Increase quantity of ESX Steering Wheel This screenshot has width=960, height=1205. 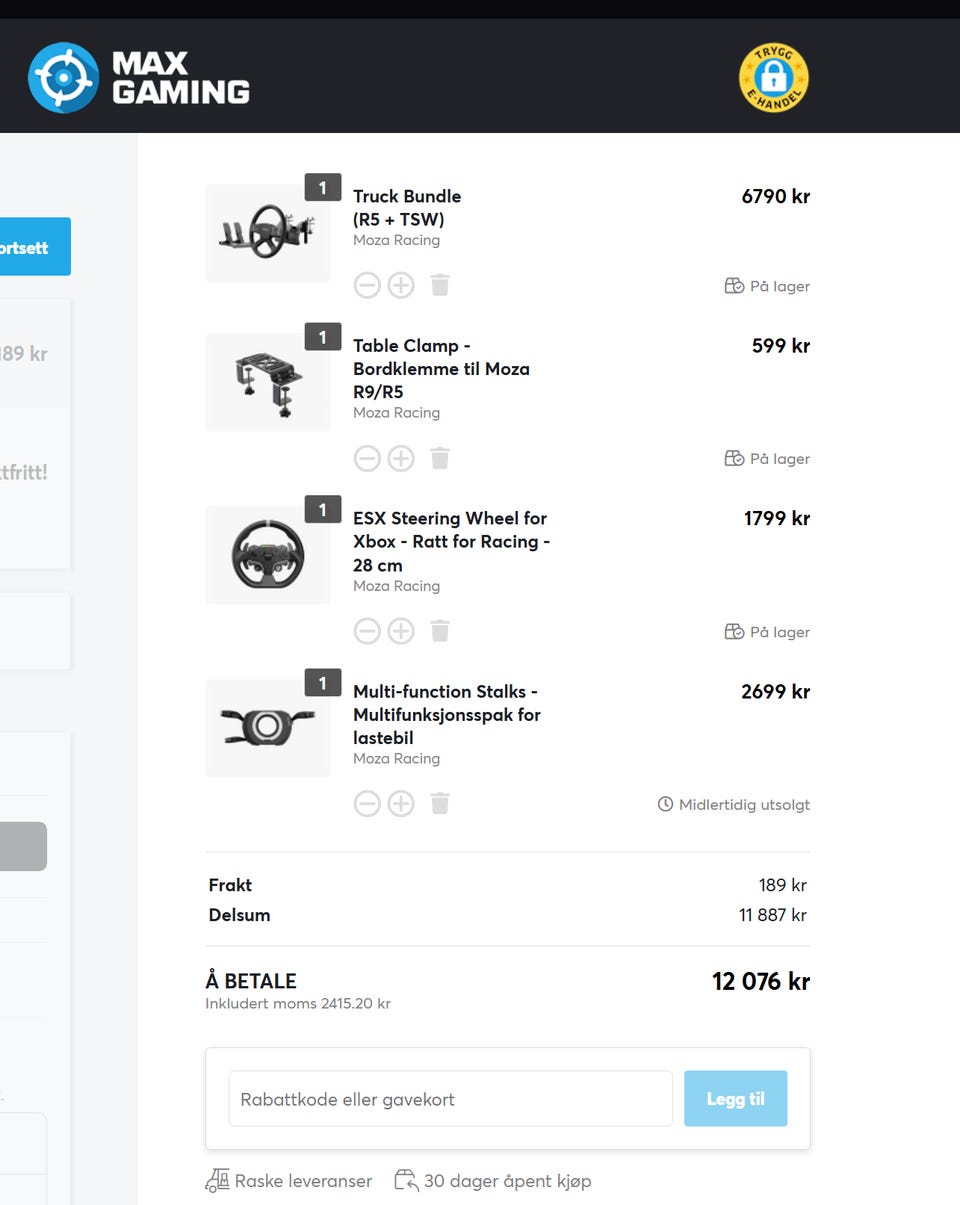pyautogui.click(x=401, y=631)
